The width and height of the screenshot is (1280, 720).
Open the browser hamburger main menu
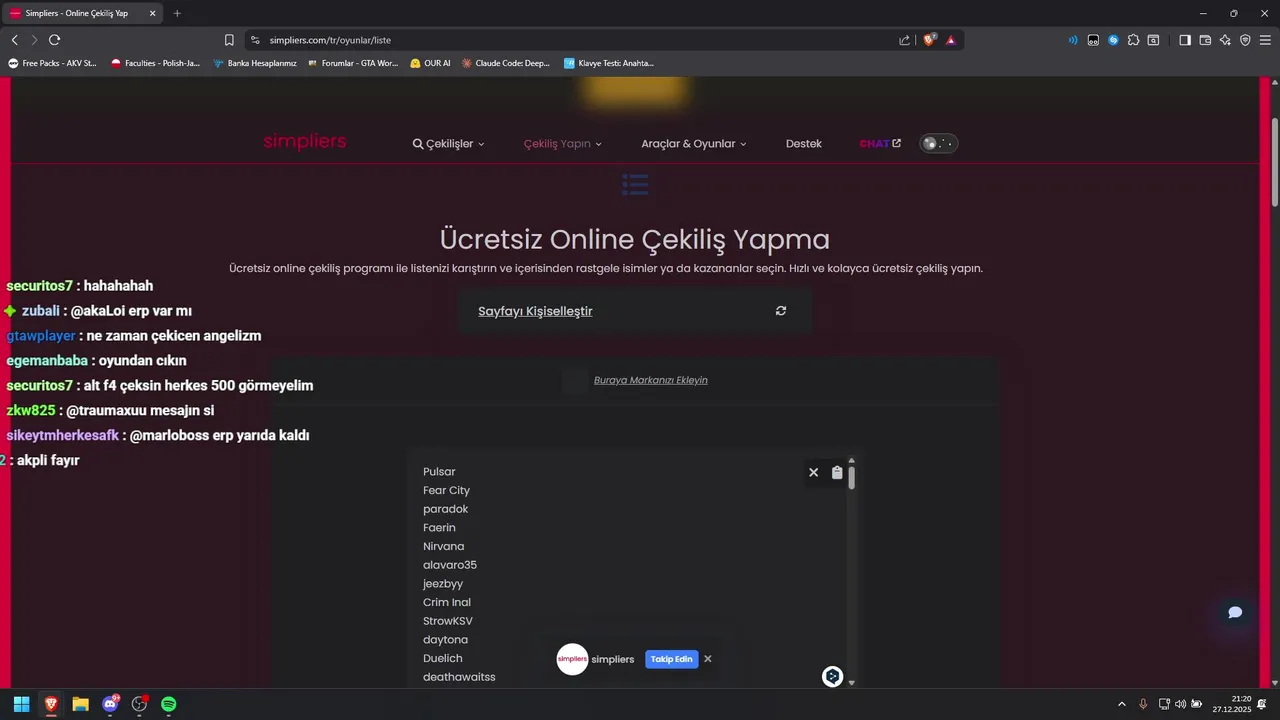tap(1265, 40)
